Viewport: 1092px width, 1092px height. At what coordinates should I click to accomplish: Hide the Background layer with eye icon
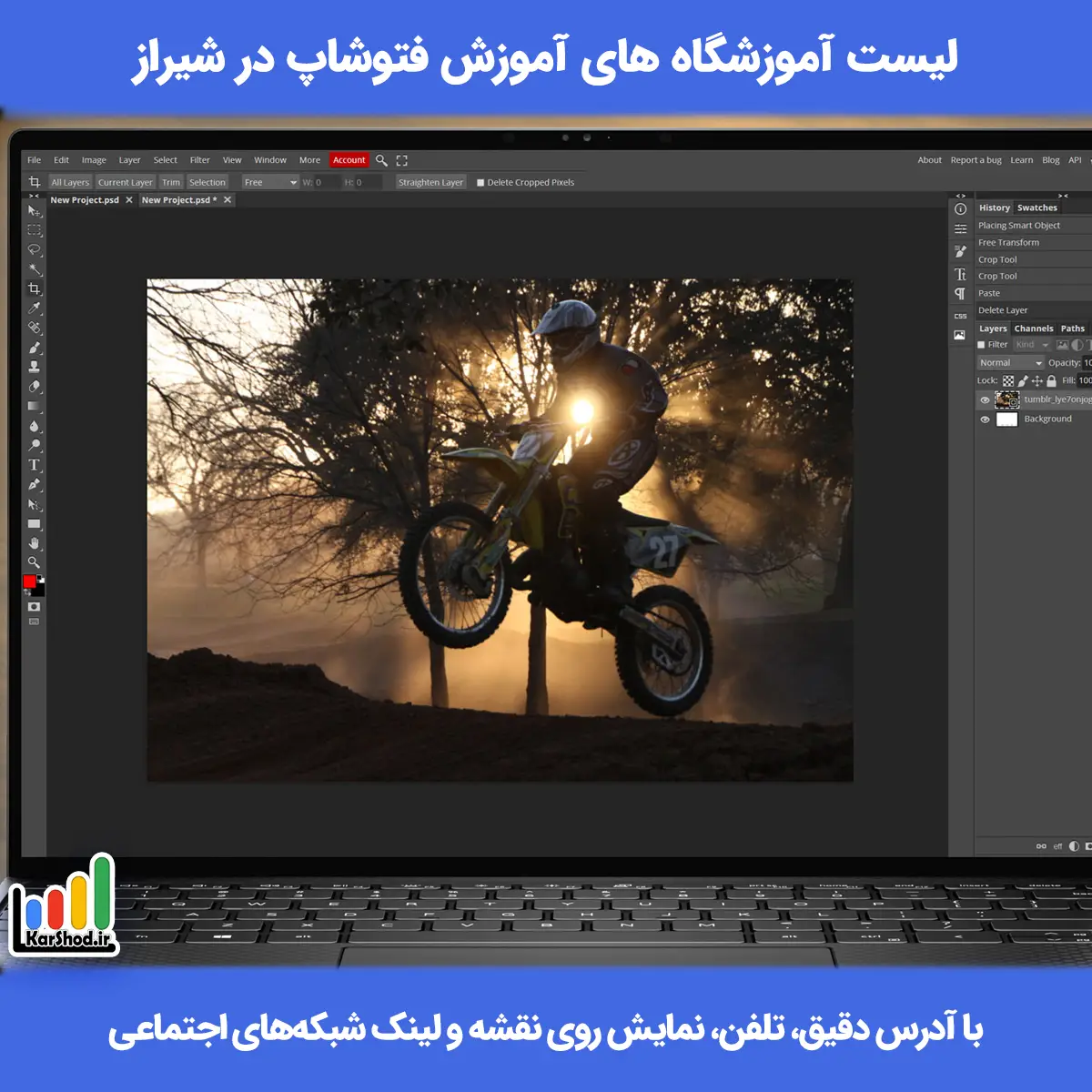pyautogui.click(x=985, y=420)
